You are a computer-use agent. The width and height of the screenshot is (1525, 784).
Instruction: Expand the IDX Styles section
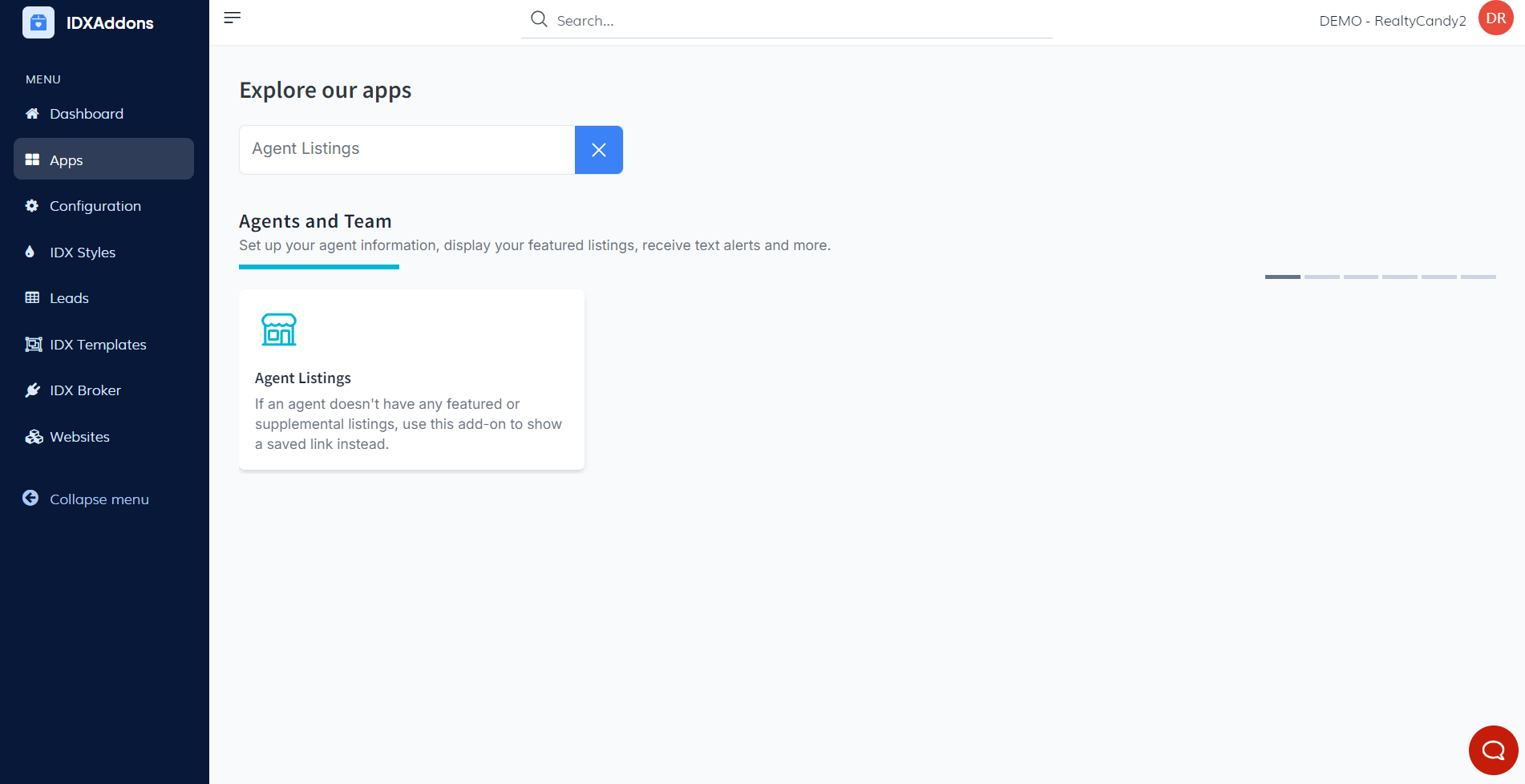(x=83, y=253)
